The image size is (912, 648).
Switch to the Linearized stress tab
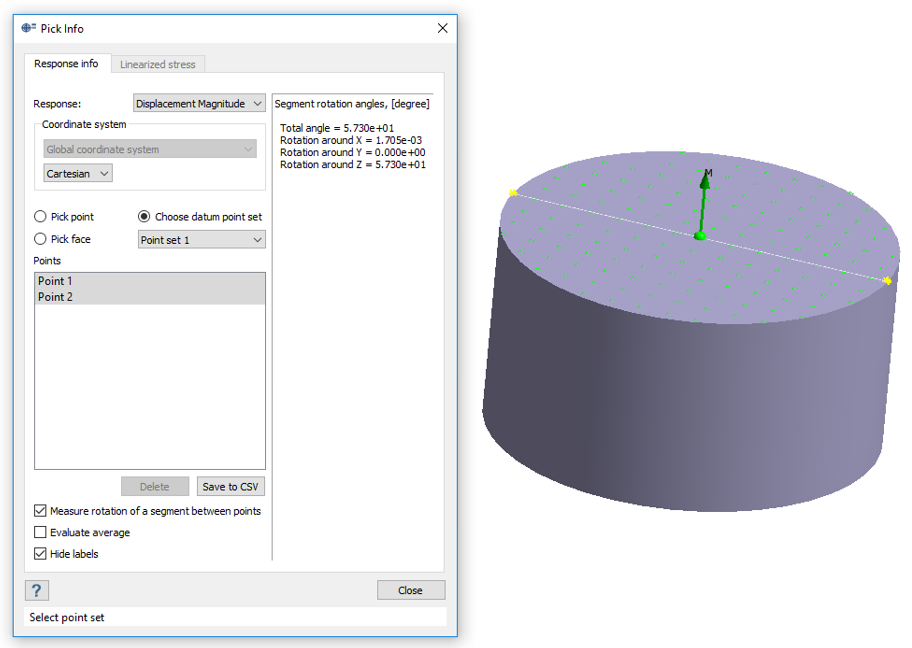coord(157,65)
